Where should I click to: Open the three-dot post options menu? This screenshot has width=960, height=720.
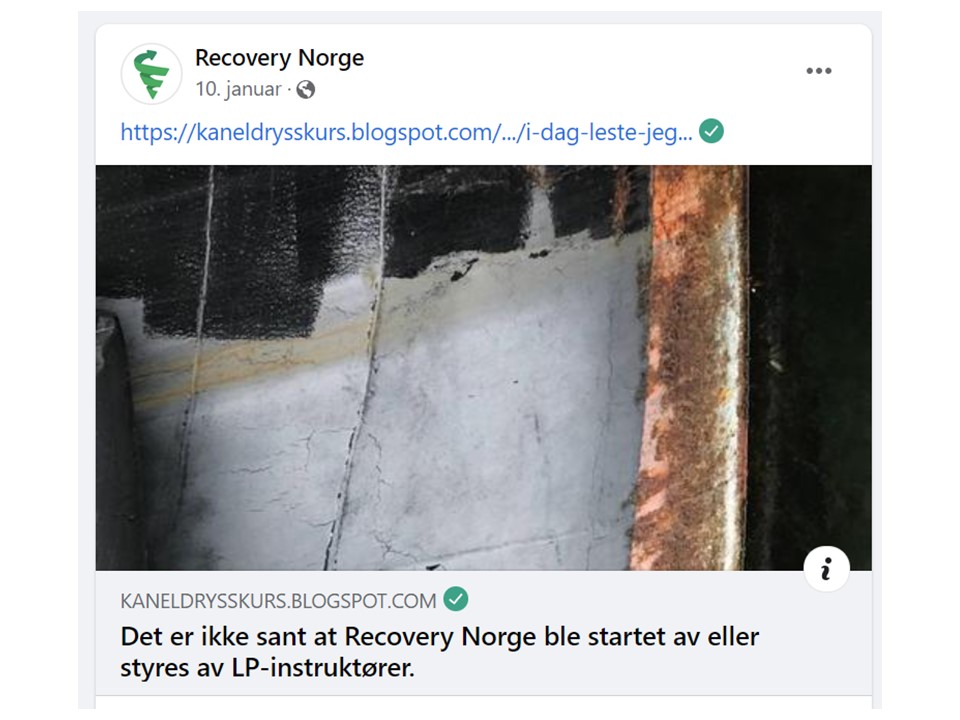tap(819, 71)
